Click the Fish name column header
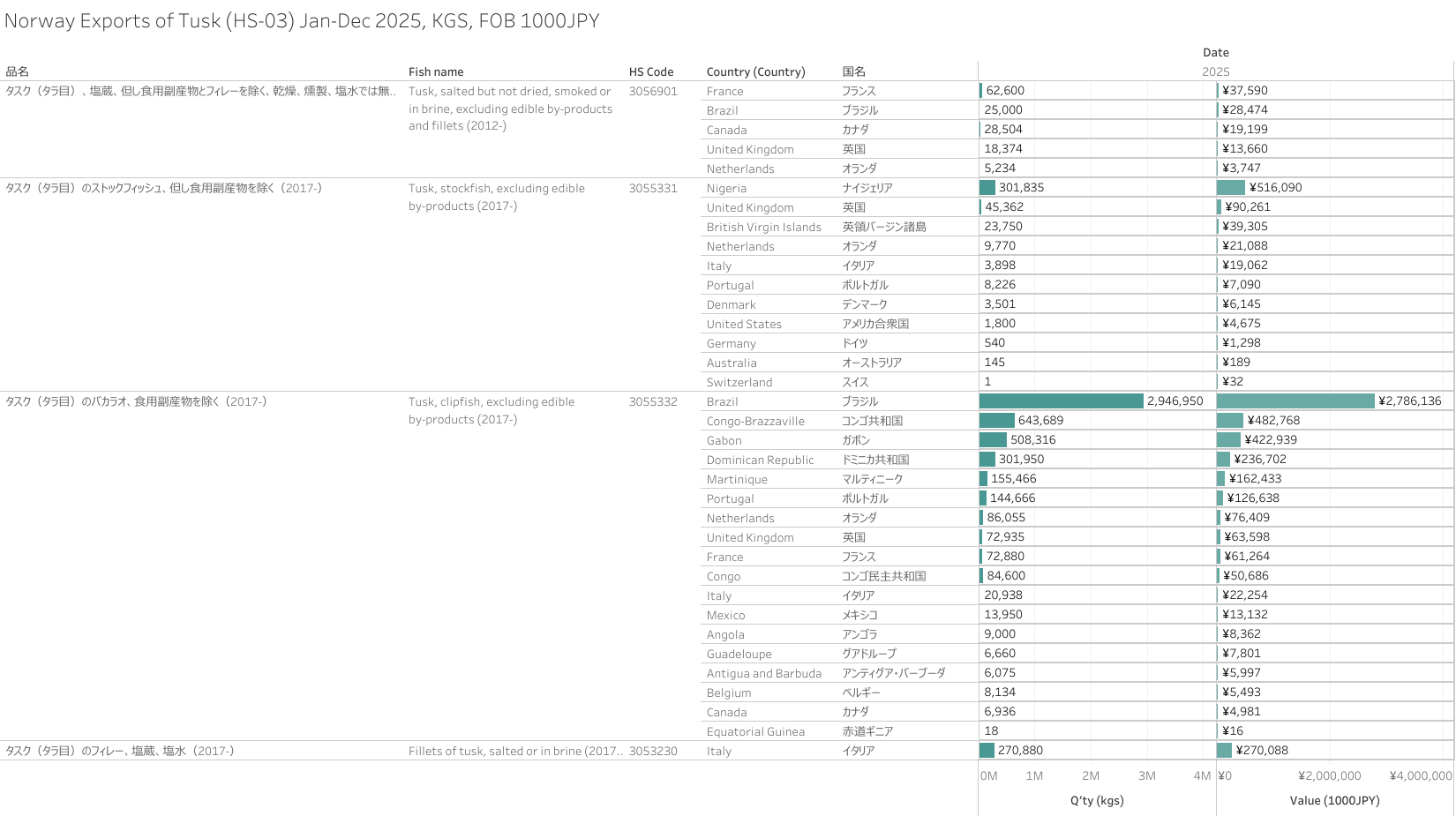Screen dimensions: 1456x816 click(x=436, y=72)
